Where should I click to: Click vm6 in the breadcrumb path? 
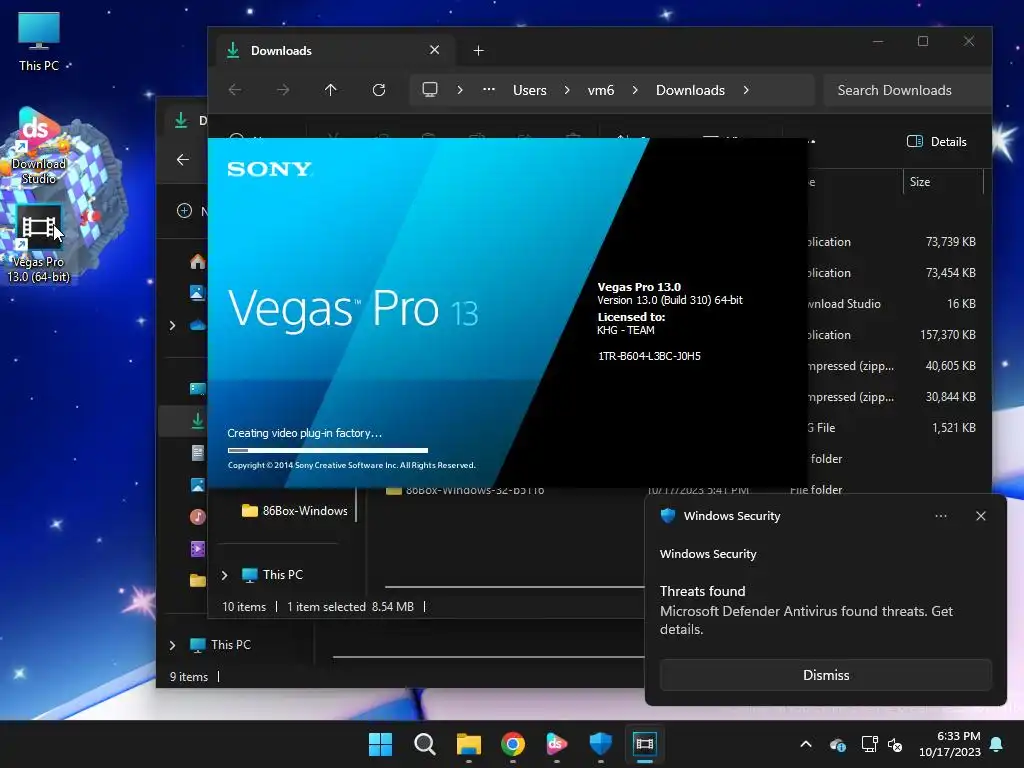point(601,90)
